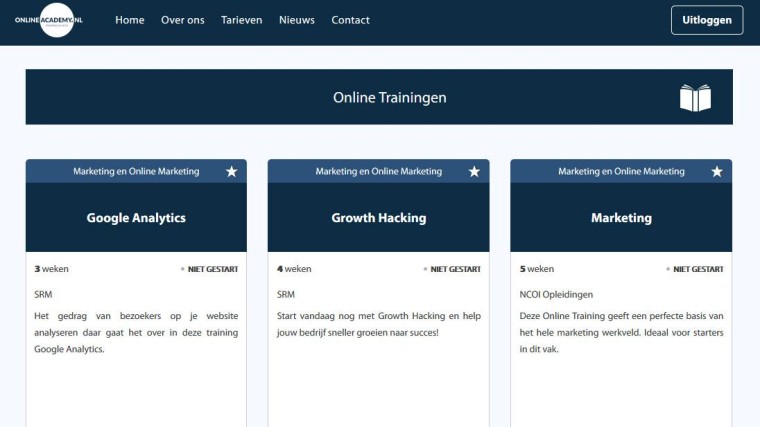Open the Nieuws page
The image size is (760, 427).
pyautogui.click(x=297, y=20)
